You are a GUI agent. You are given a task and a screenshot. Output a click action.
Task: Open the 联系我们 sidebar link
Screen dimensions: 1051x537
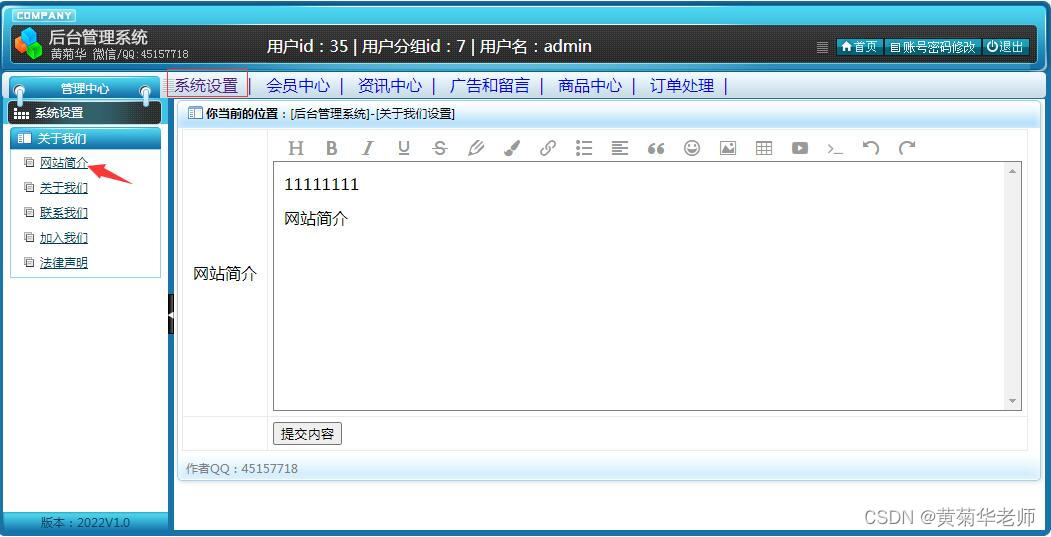pyautogui.click(x=64, y=213)
